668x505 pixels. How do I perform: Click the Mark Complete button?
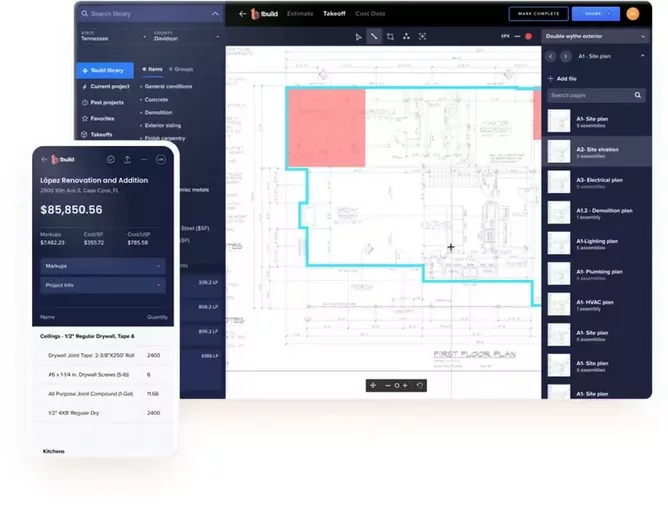[538, 14]
